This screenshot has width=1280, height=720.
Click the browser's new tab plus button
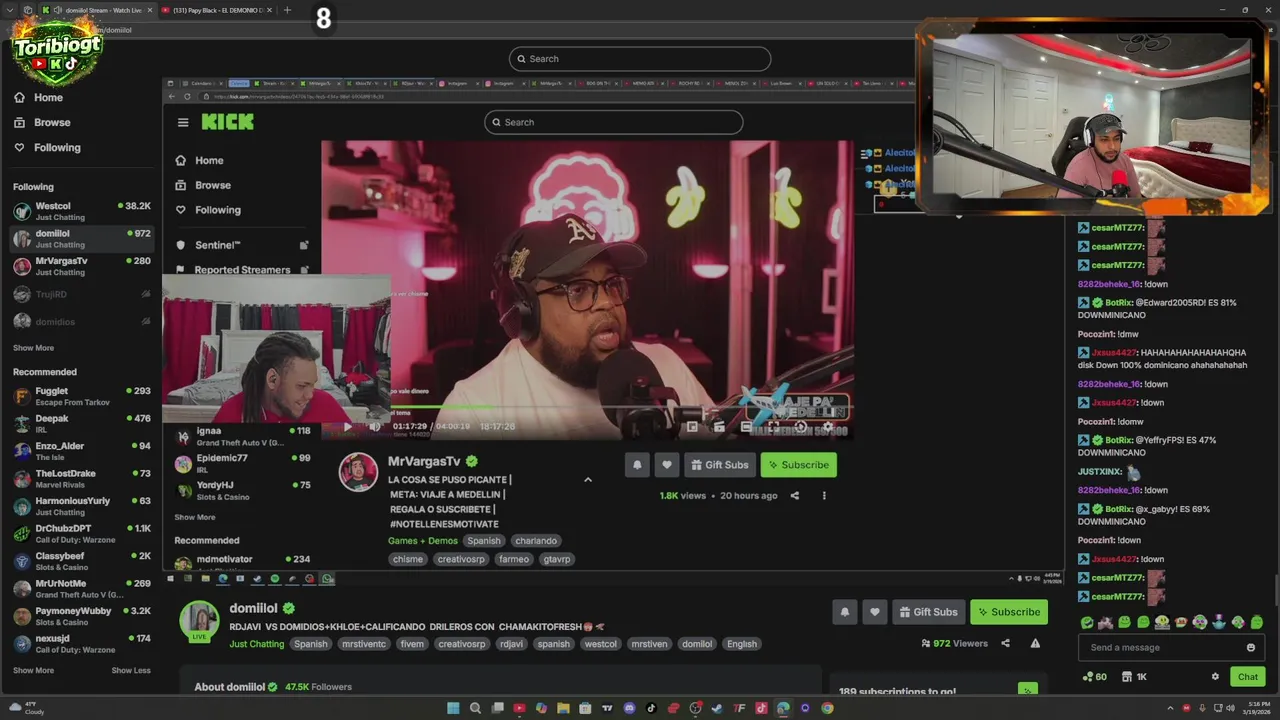287,10
